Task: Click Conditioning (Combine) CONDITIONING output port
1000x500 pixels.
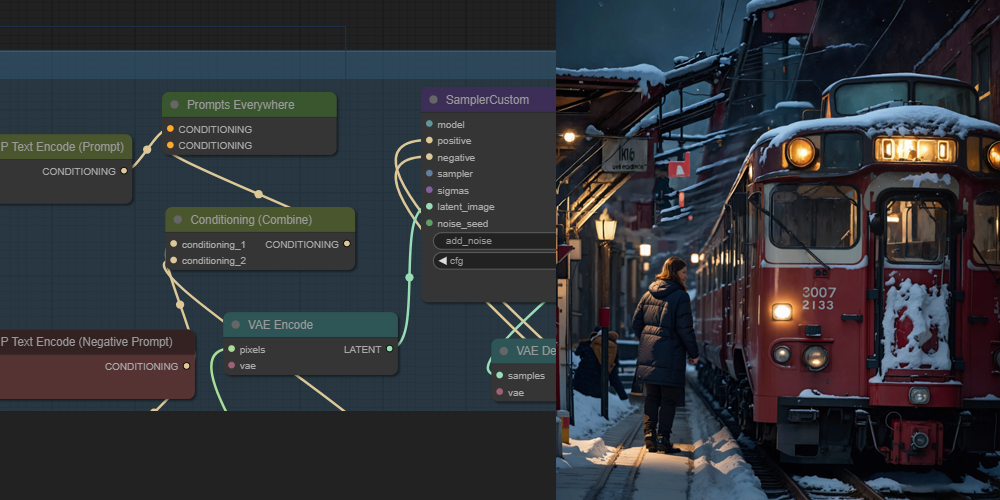Action: 346,244
